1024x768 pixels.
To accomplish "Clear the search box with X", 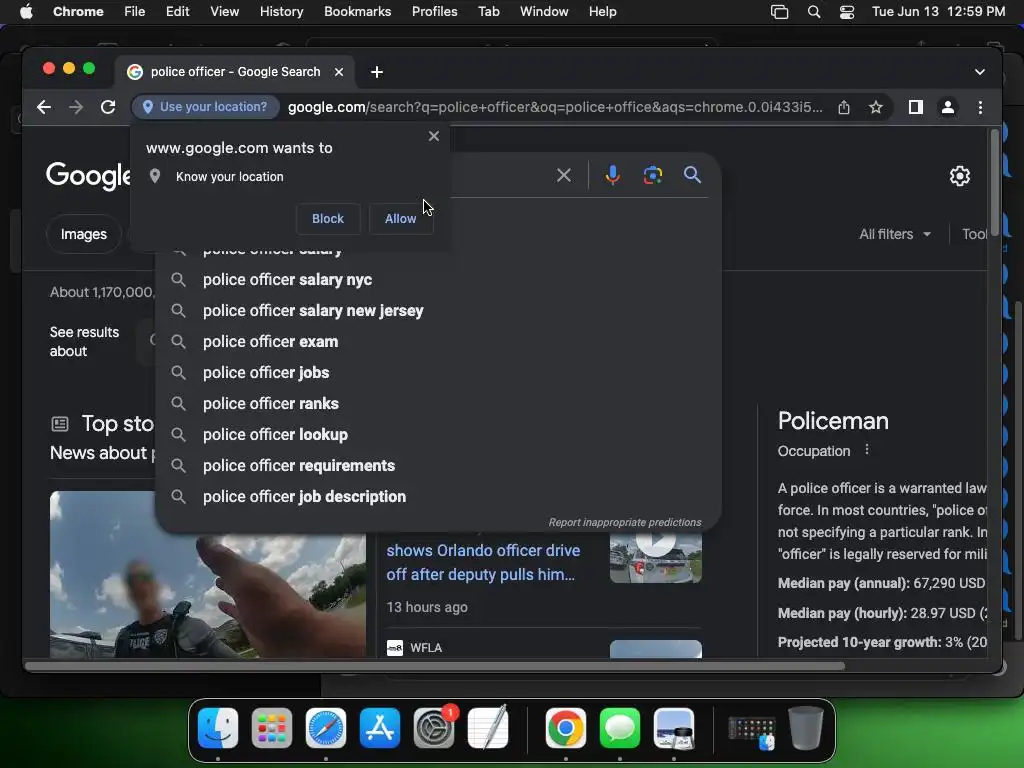I will 564,175.
